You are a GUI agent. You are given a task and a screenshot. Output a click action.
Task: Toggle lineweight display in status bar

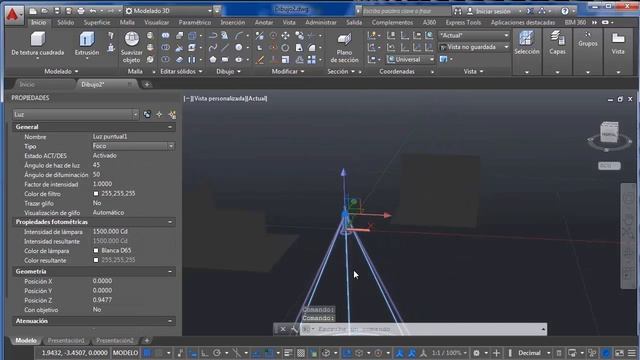tap(288, 353)
